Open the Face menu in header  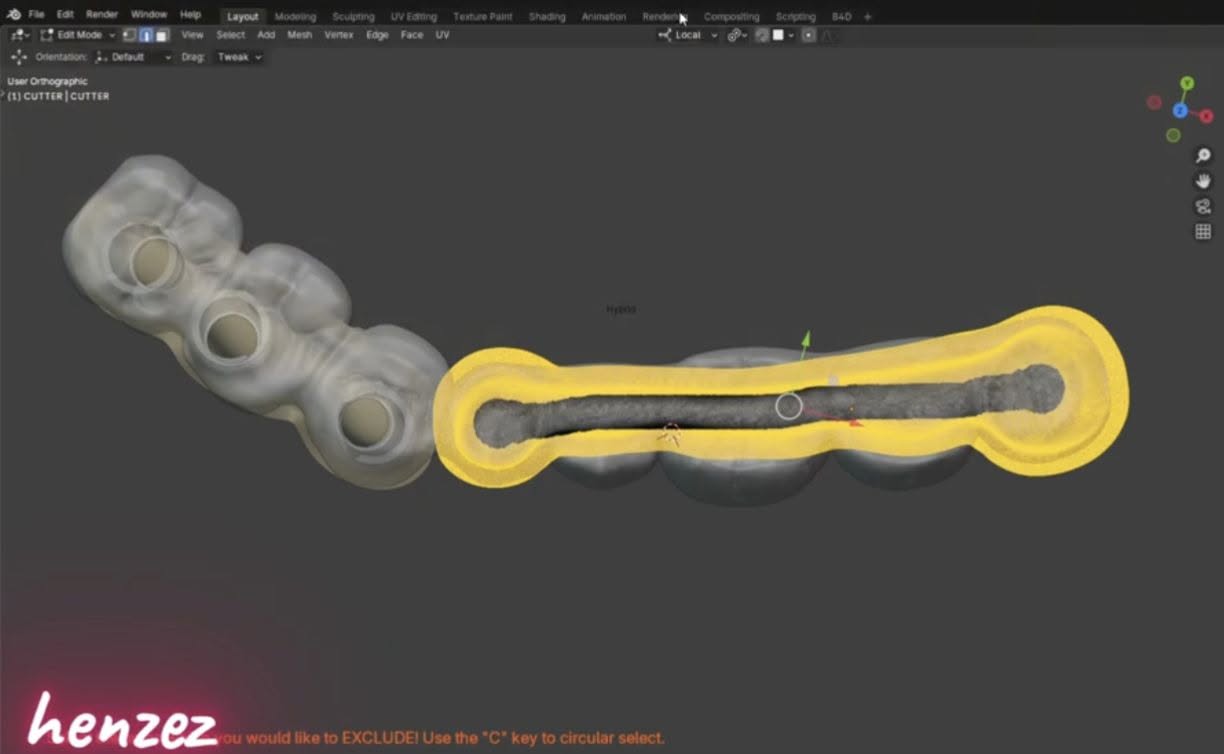coord(412,35)
